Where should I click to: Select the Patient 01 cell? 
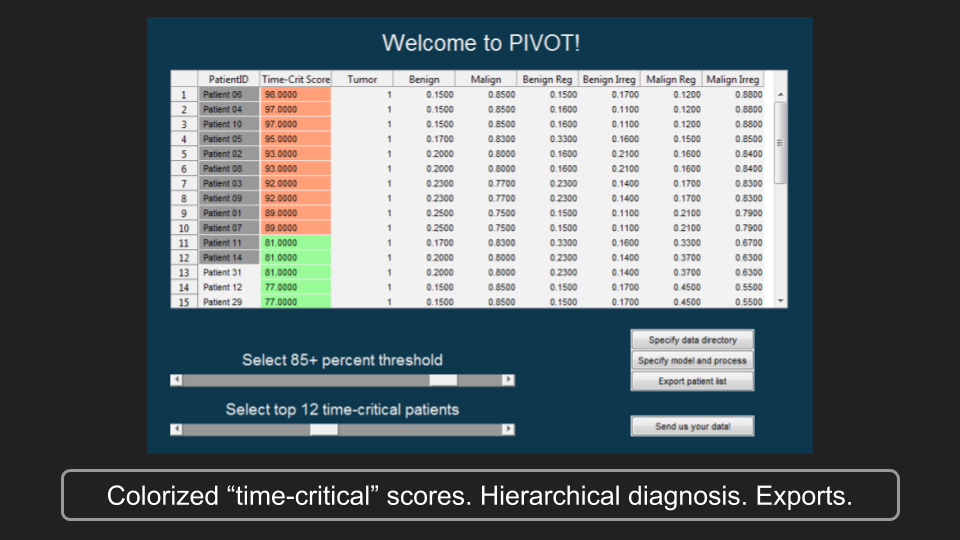(229, 213)
